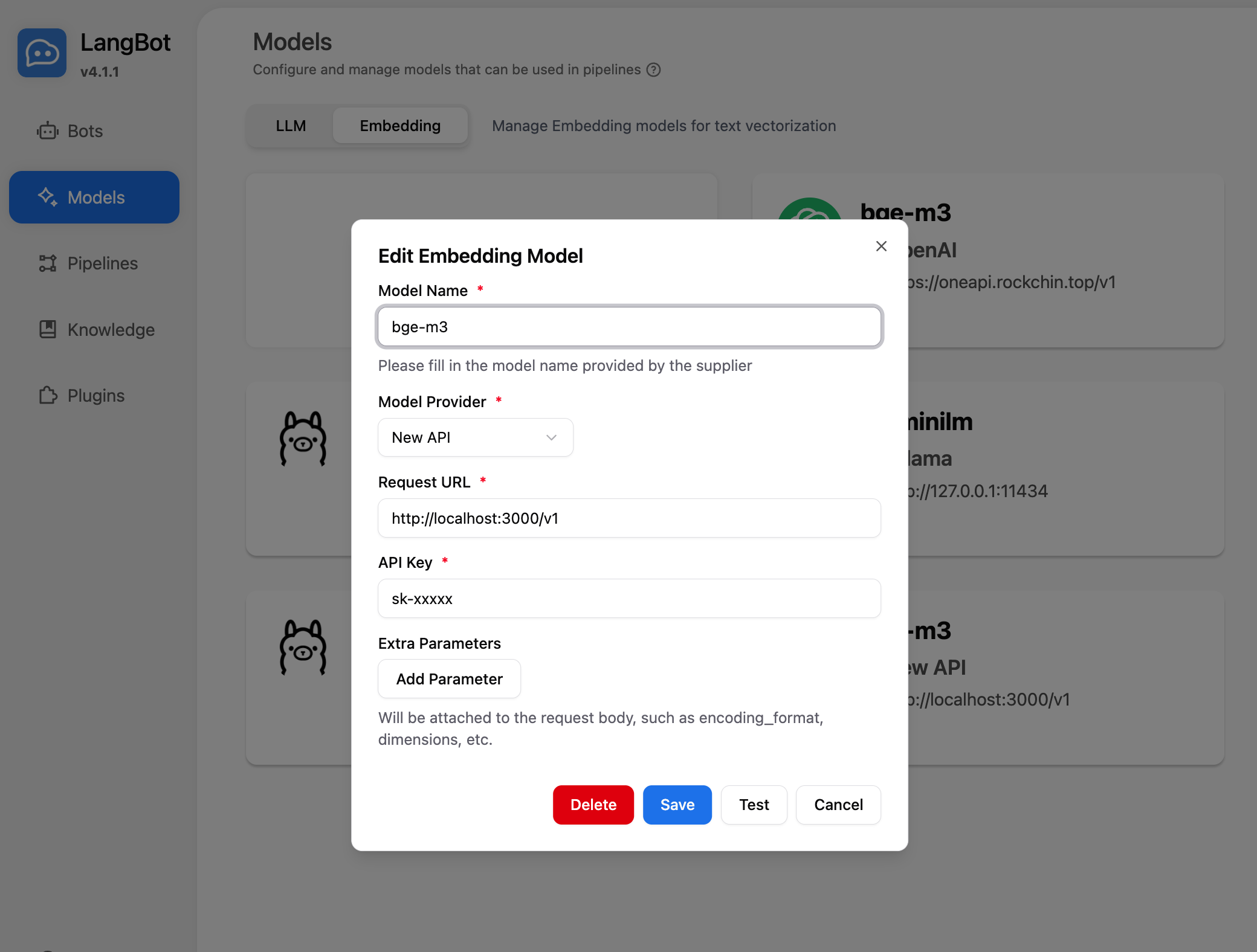The image size is (1257, 952).
Task: Edit the Model Name field
Action: [x=629, y=327]
